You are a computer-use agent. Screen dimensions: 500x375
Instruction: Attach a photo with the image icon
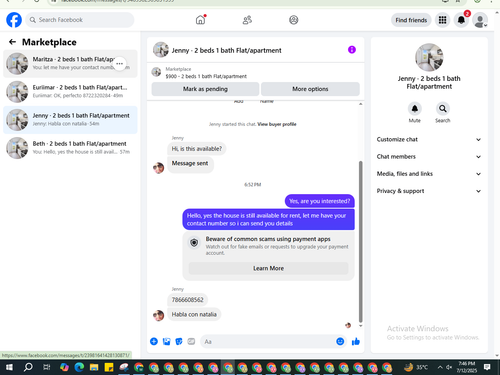tap(166, 341)
